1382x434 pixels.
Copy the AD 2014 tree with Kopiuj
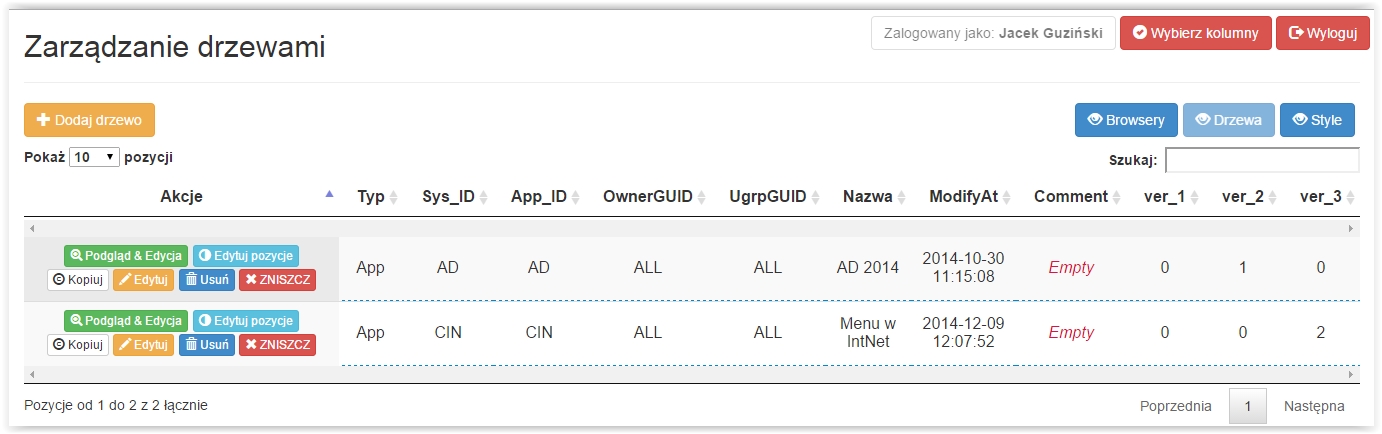click(78, 280)
